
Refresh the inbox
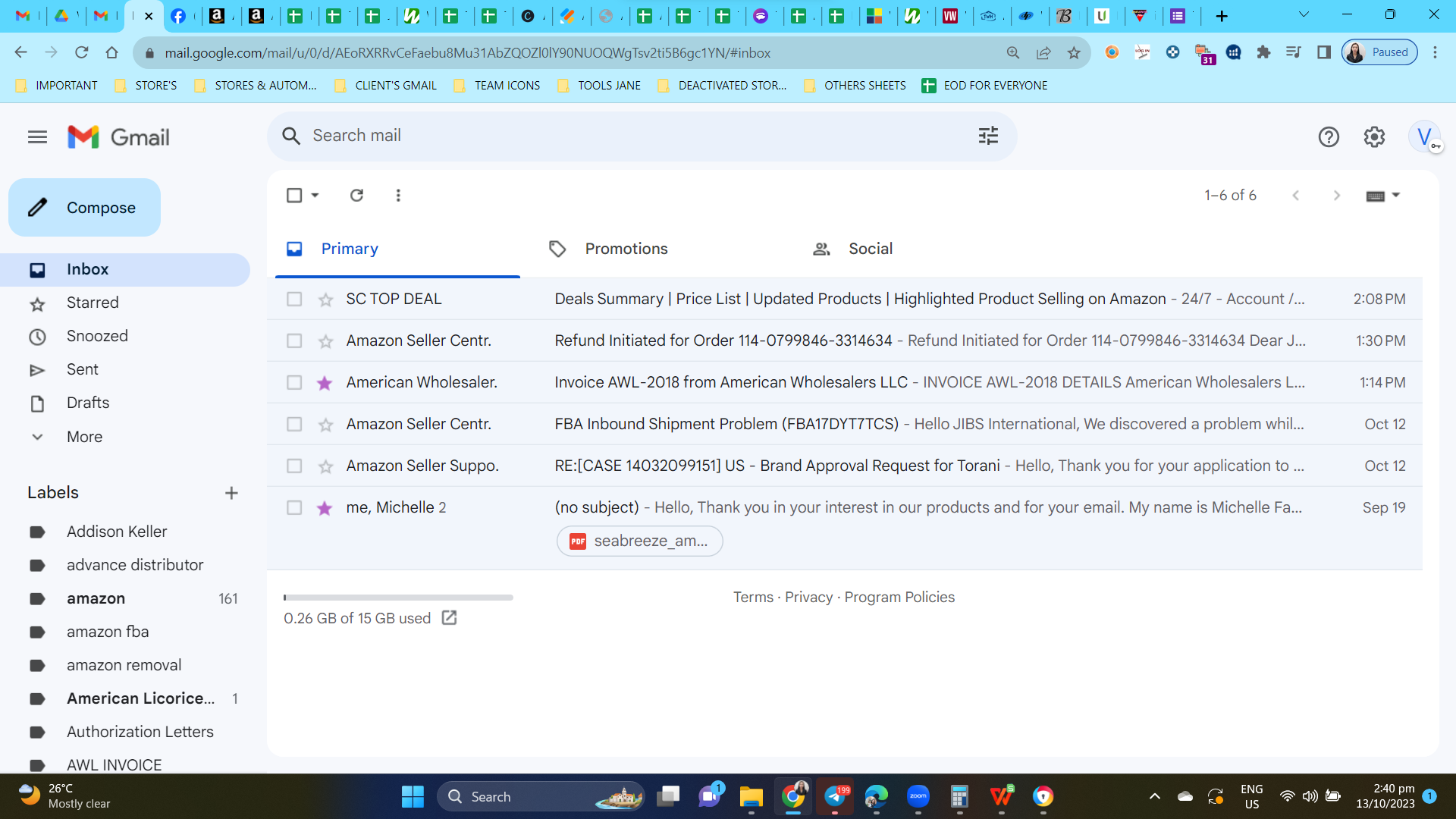click(356, 196)
